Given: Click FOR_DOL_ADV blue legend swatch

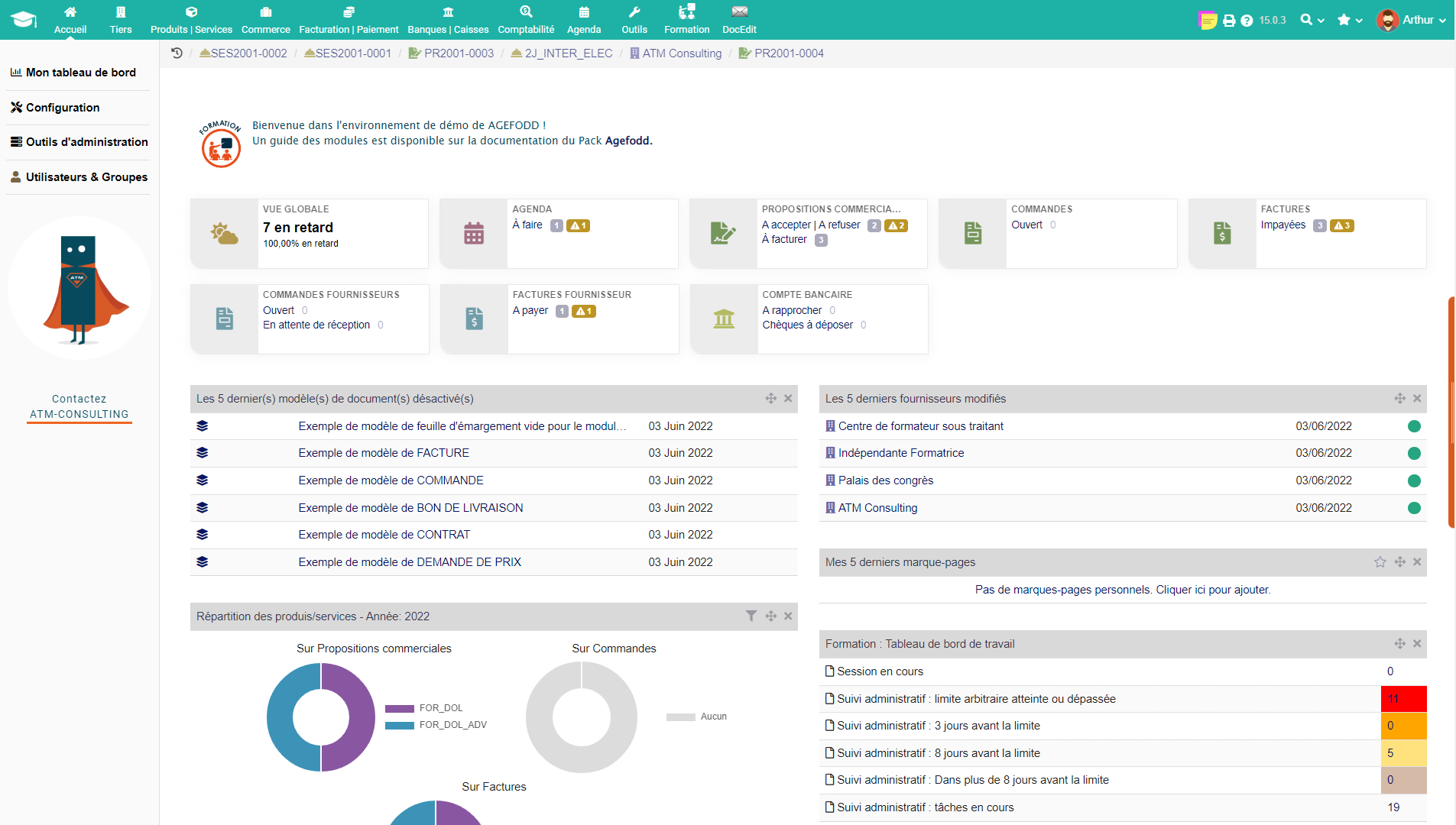Looking at the screenshot, I should [x=400, y=726].
